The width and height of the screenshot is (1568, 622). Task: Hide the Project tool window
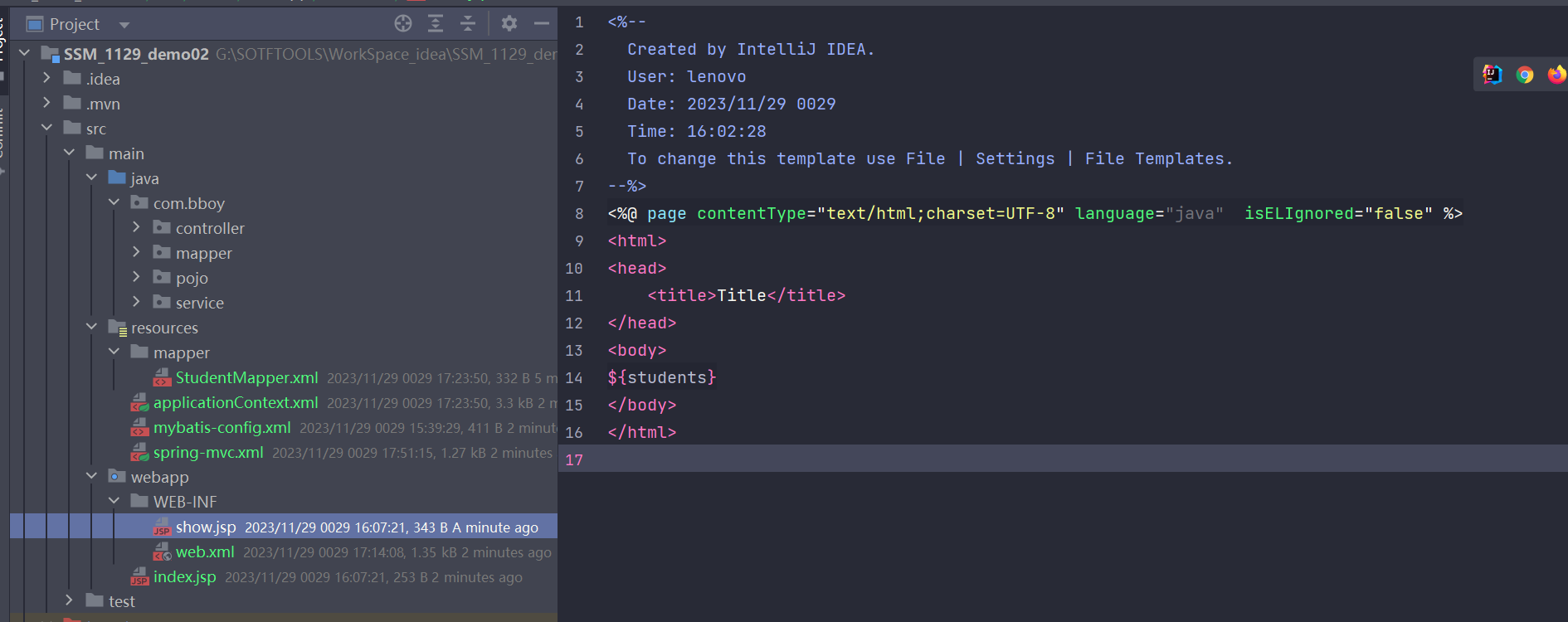click(542, 23)
